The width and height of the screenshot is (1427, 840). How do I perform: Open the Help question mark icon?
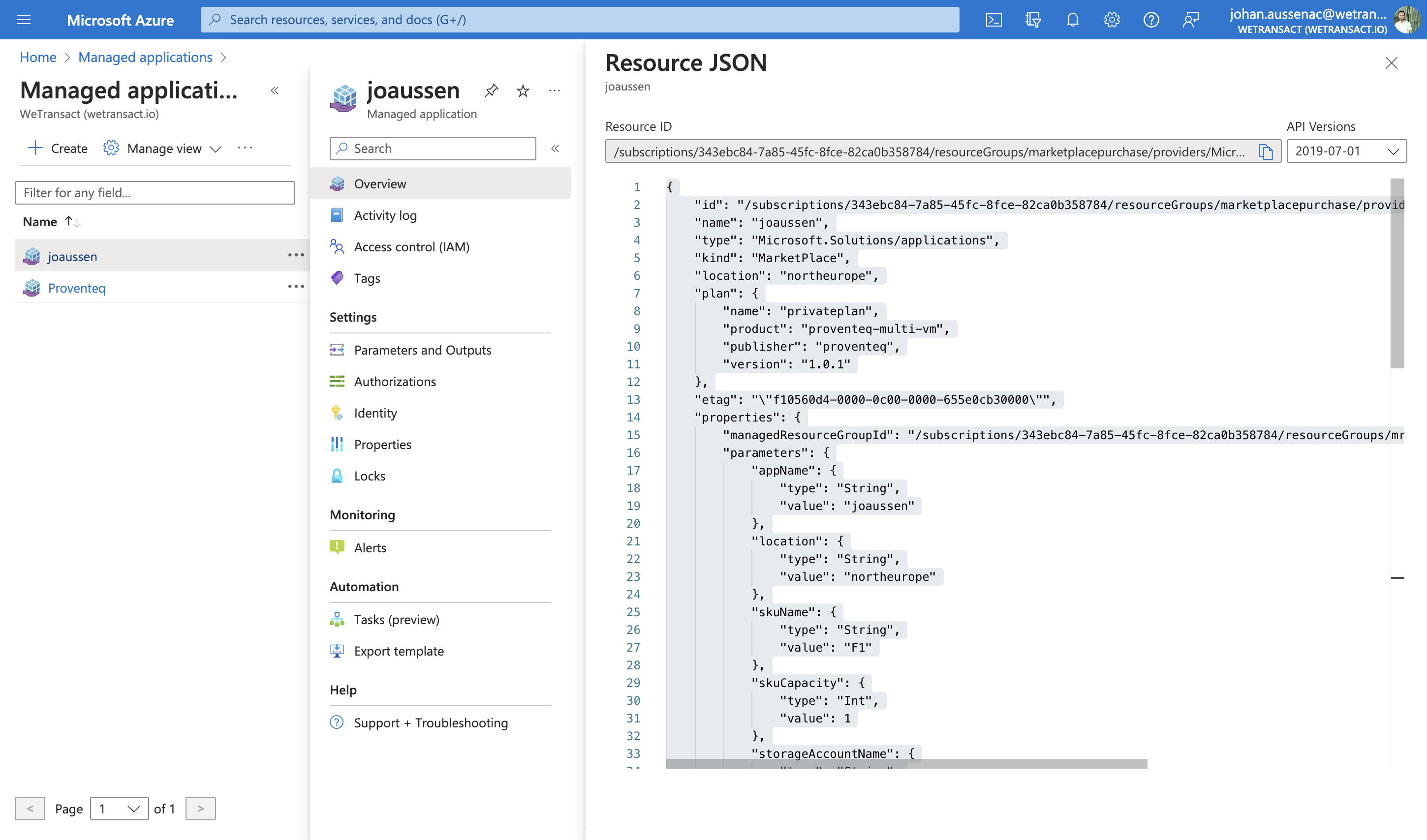pos(1151,20)
